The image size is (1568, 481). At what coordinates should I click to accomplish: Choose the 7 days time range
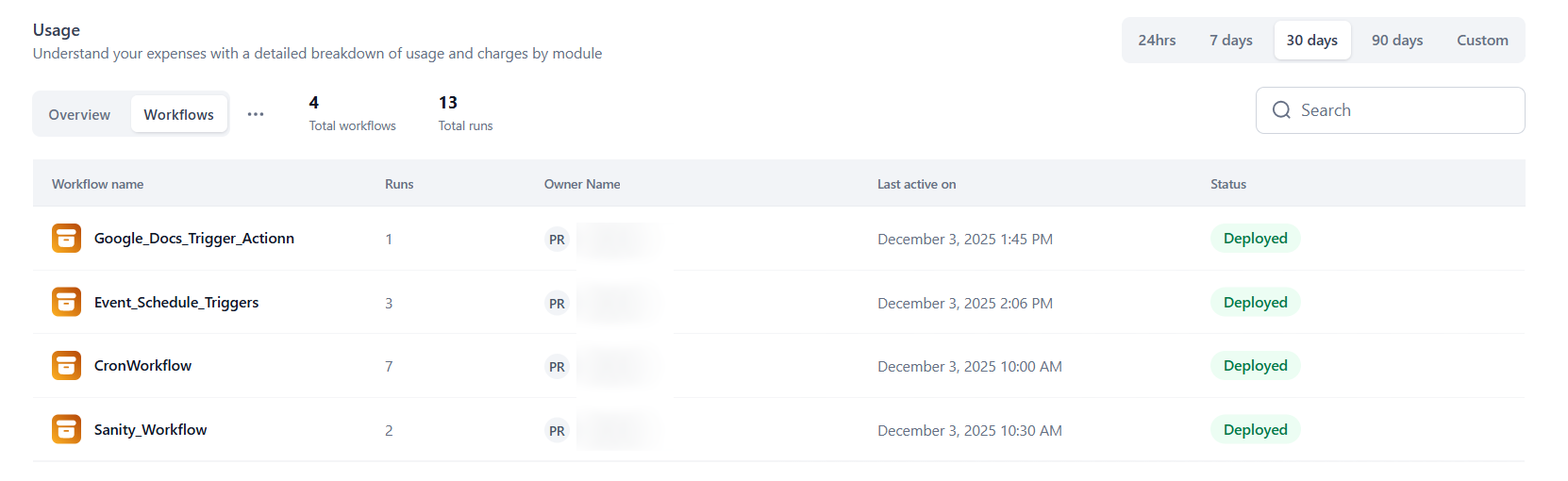tap(1231, 41)
